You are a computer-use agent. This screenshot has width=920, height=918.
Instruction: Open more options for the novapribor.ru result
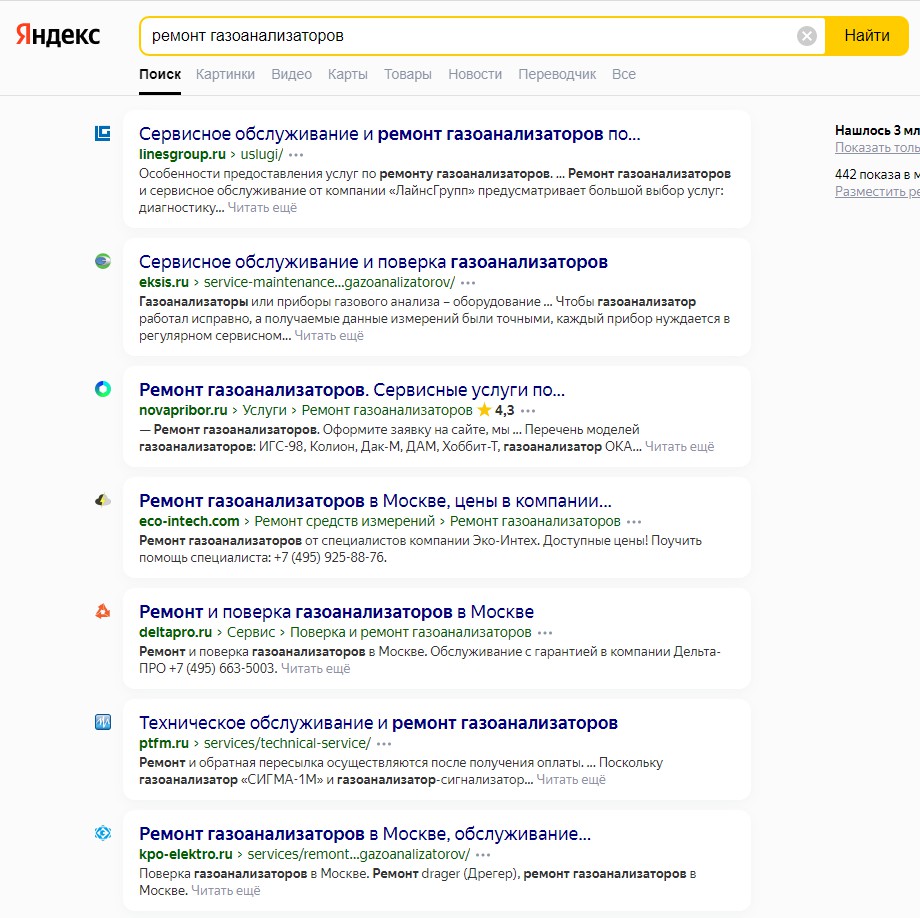tap(528, 411)
